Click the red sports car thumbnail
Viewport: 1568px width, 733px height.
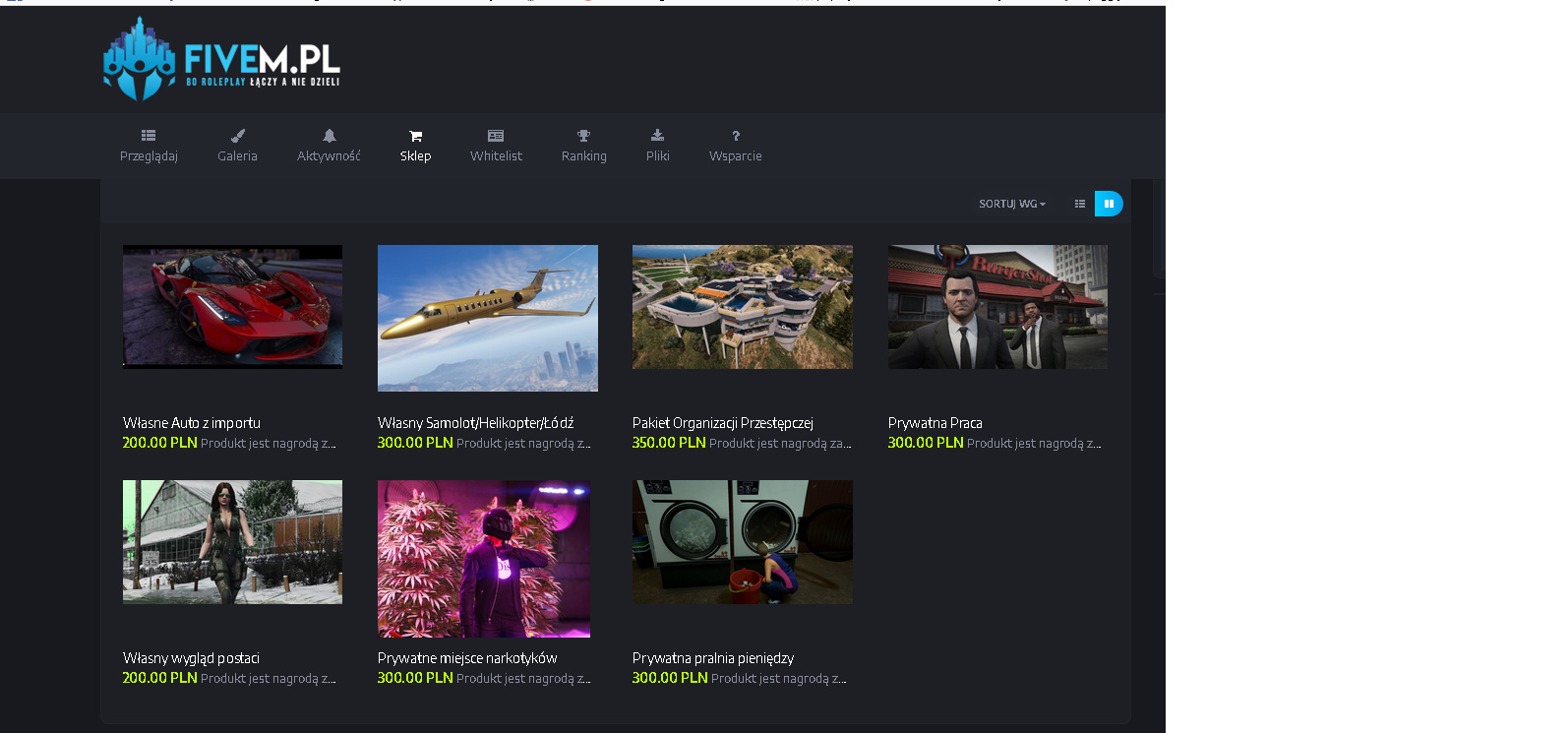pos(232,307)
